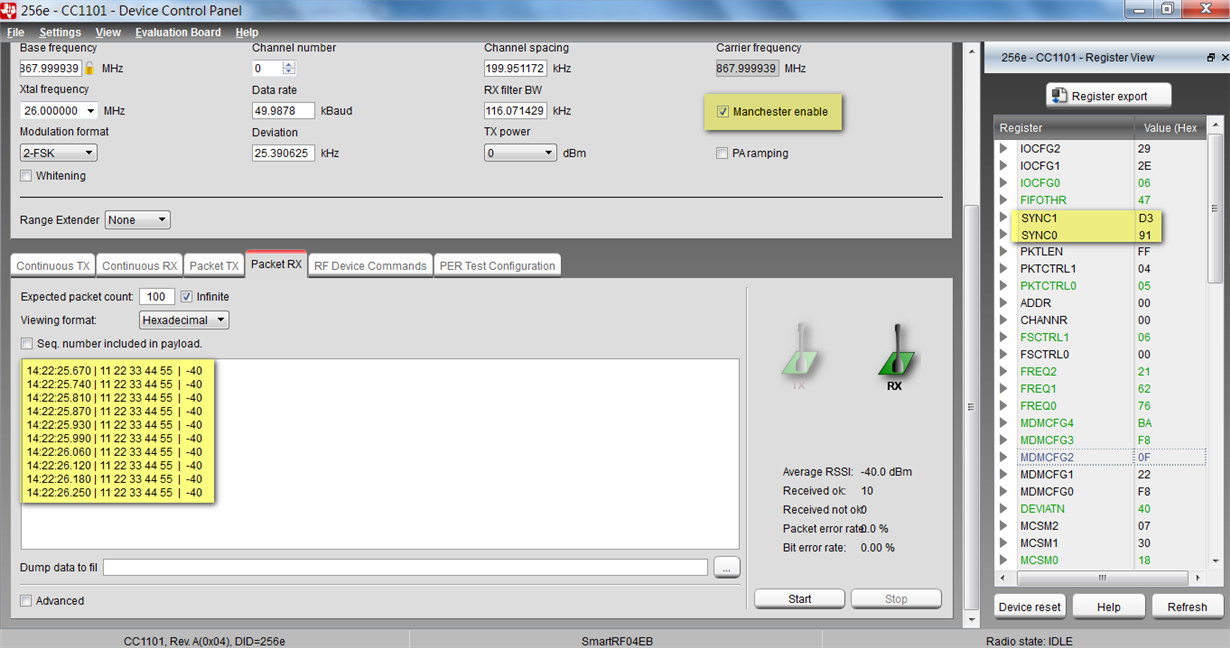Click the Channel number stepper arrows

[289, 69]
